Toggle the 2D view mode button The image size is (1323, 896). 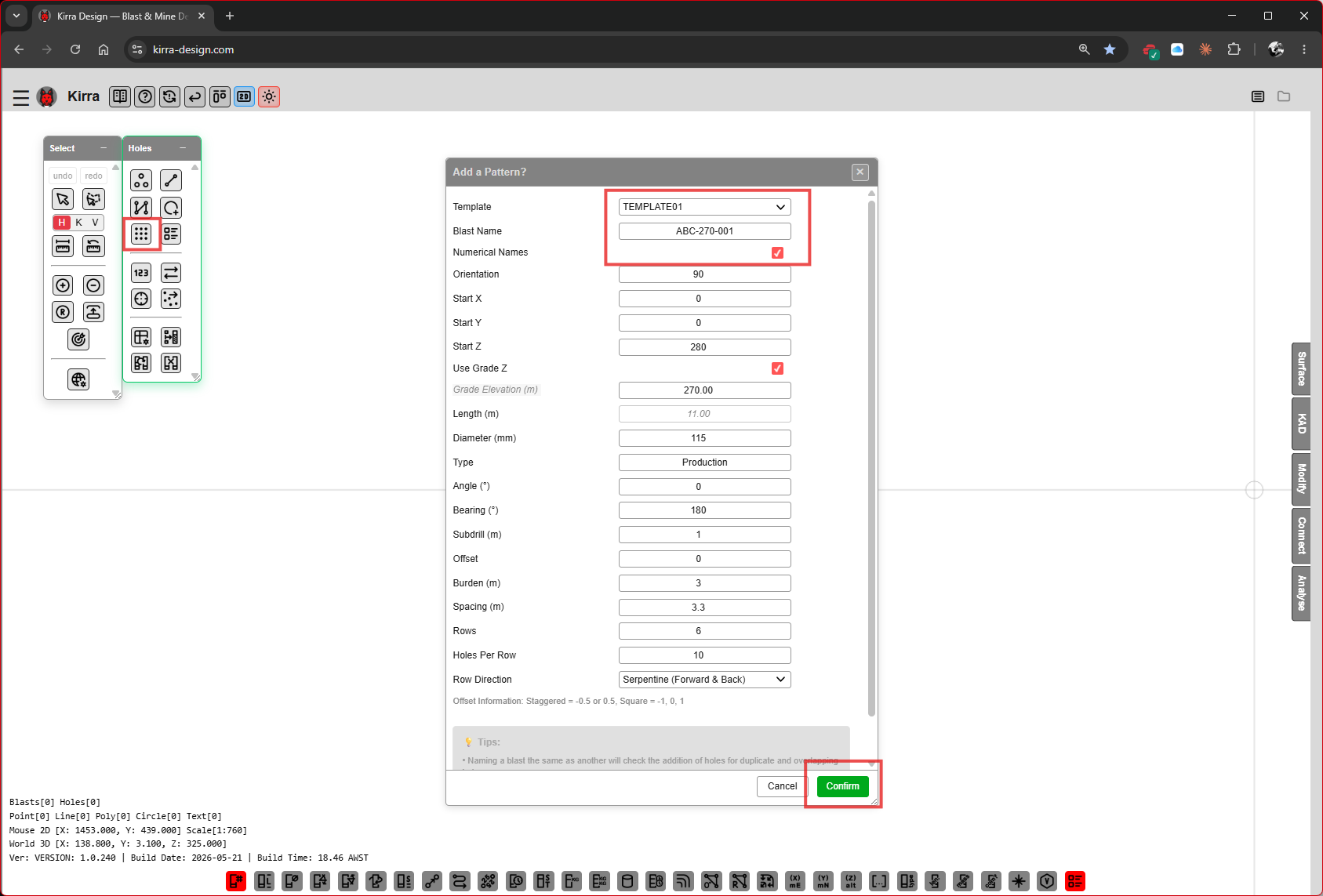[245, 96]
